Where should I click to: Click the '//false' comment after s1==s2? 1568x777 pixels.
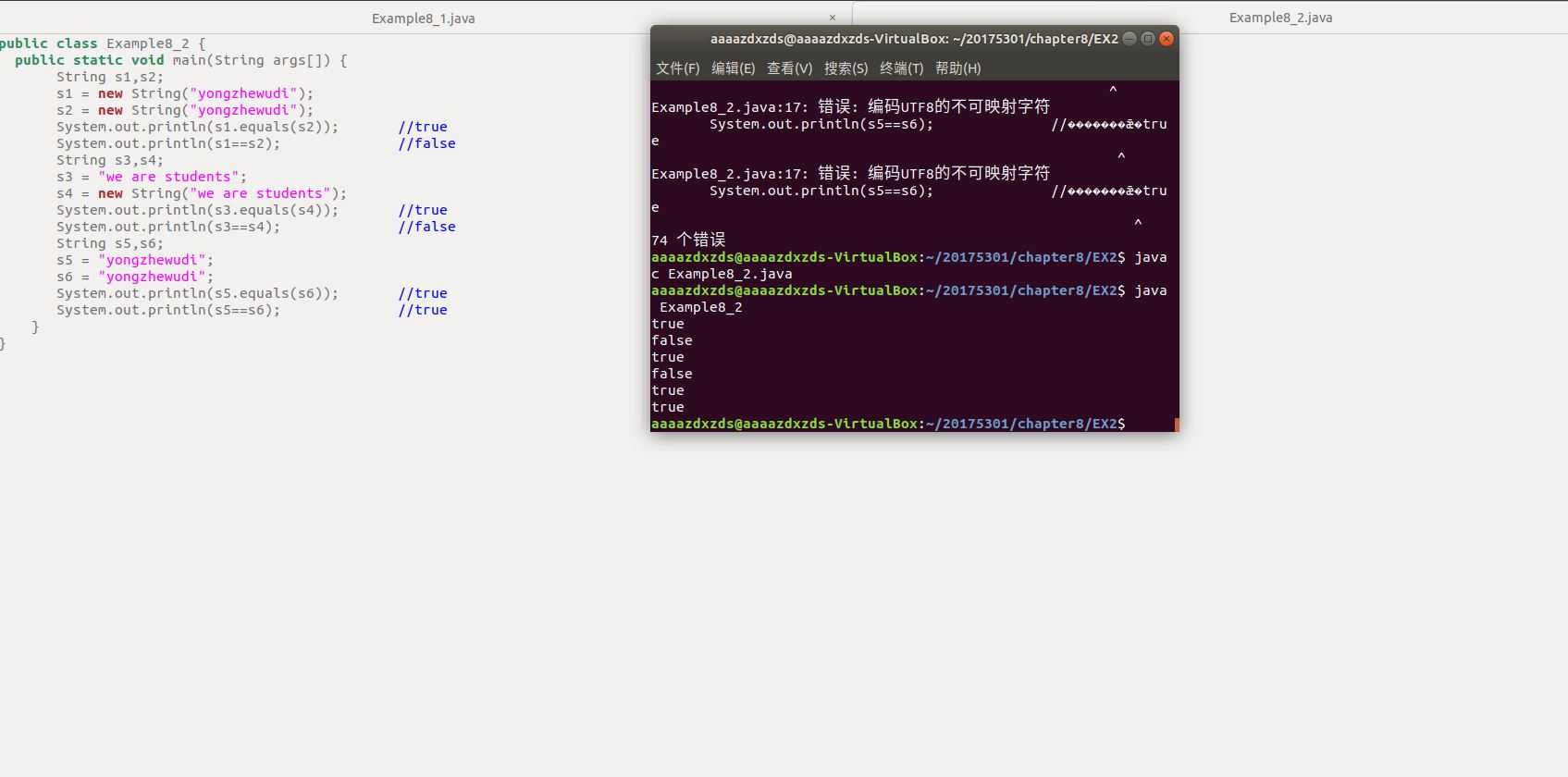[x=427, y=143]
